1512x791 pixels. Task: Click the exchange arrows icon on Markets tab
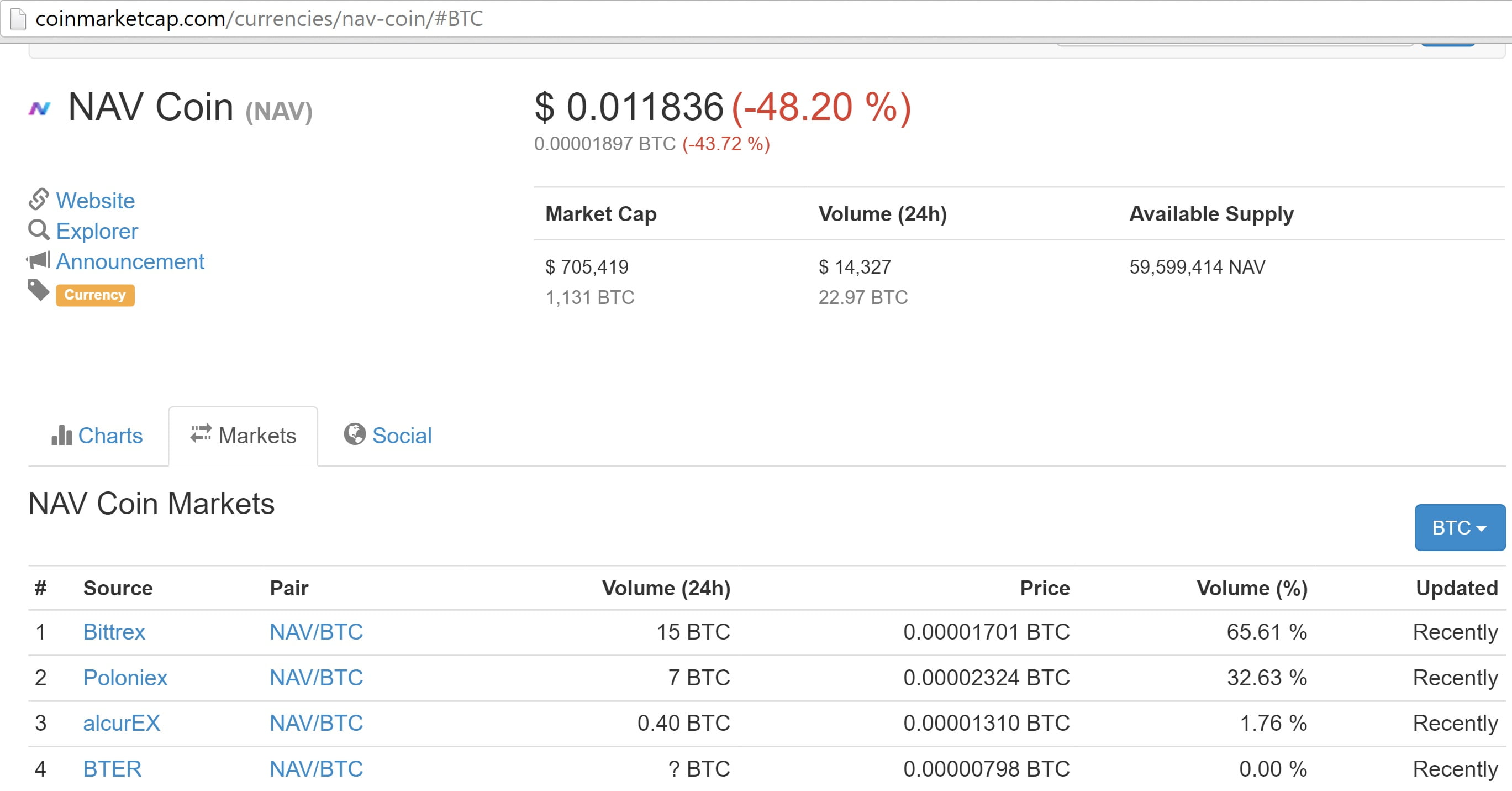(x=201, y=434)
